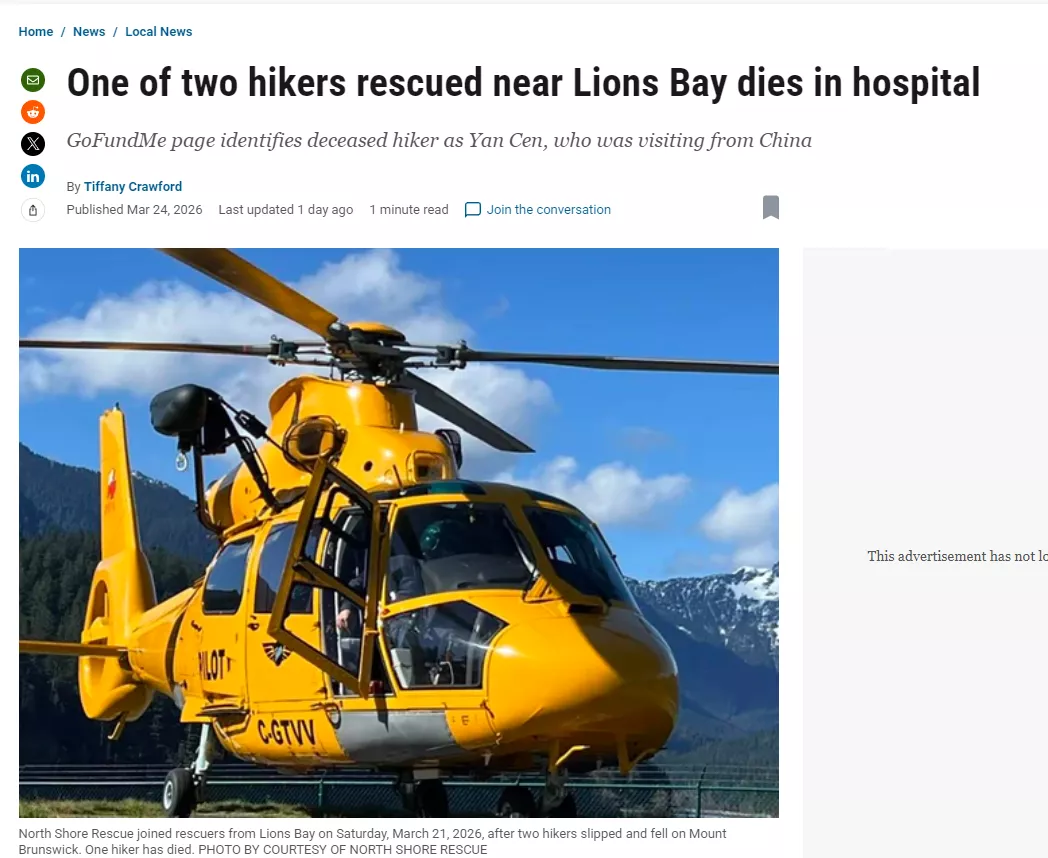Click the speech bubble comment icon
Viewport: 1048px width, 858px height.
[473, 210]
